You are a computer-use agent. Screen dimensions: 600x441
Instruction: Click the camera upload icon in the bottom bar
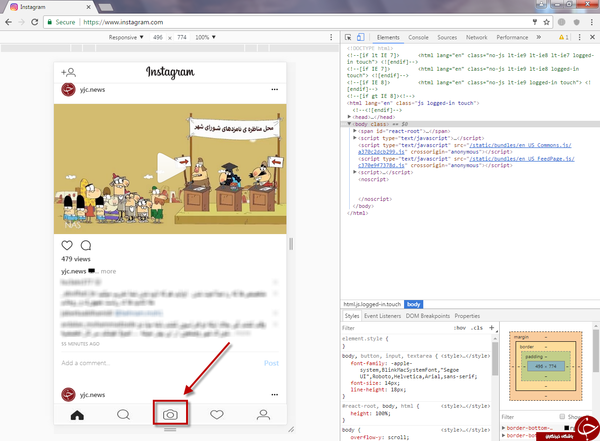(x=170, y=415)
